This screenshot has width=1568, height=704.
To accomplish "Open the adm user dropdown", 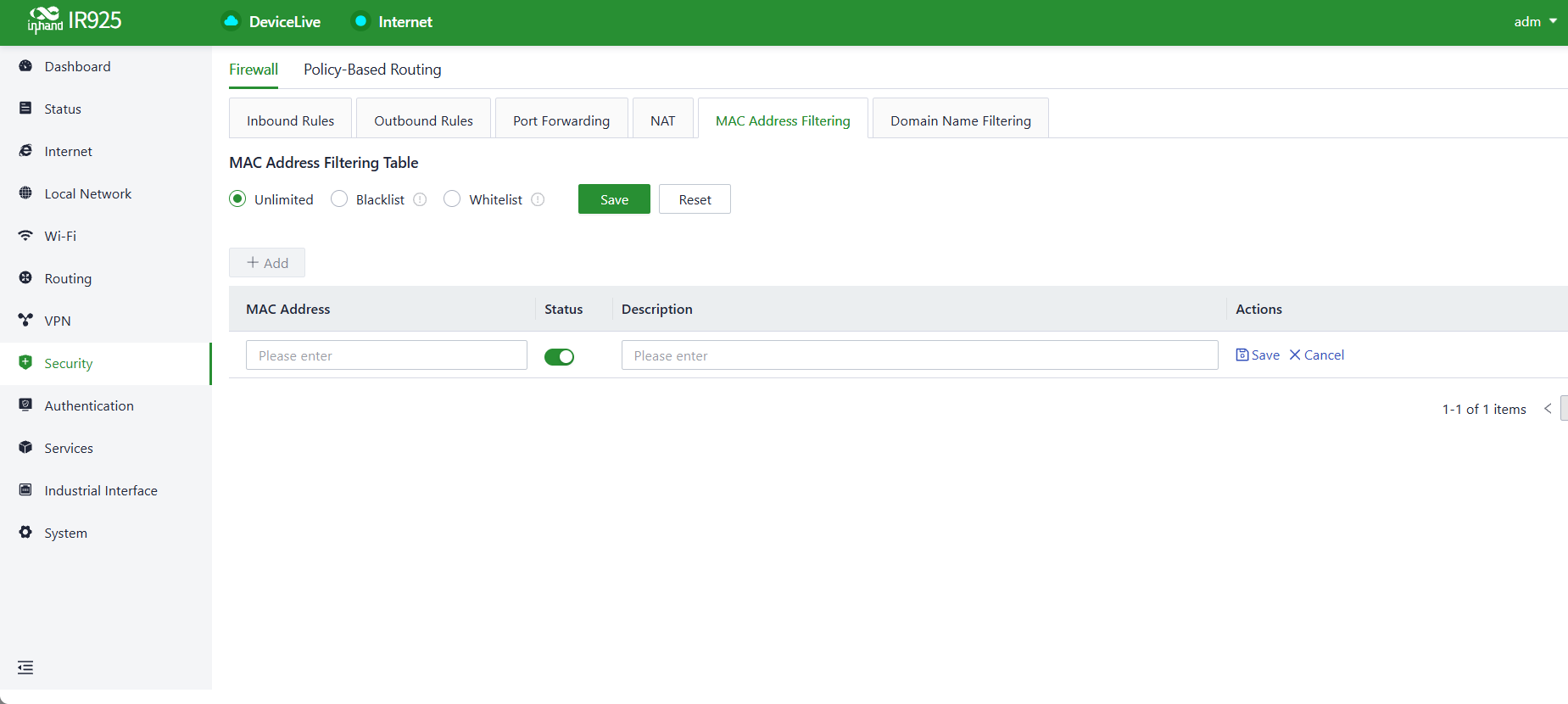I will [1535, 22].
